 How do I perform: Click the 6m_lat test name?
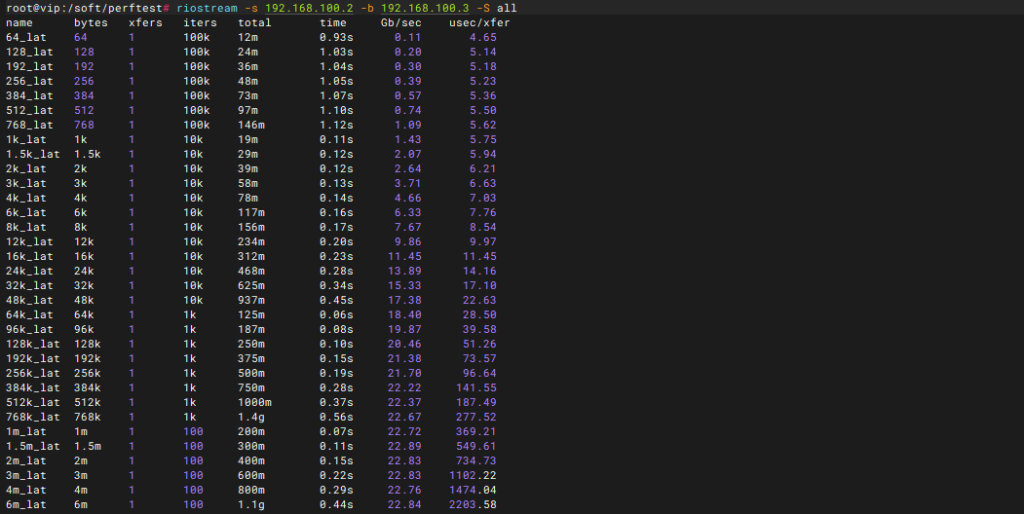click(26, 505)
